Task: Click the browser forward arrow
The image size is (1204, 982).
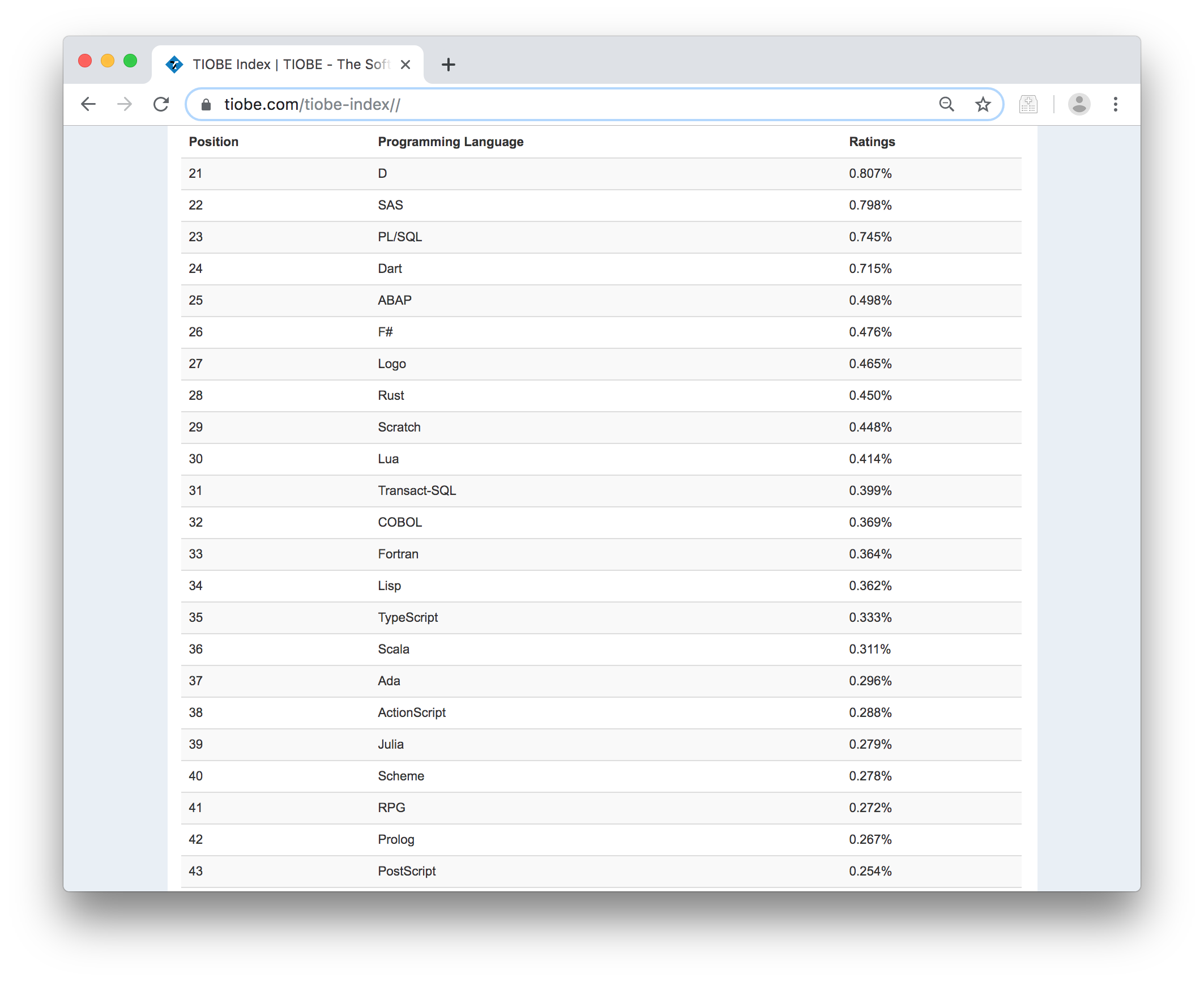Action: pyautogui.click(x=125, y=104)
